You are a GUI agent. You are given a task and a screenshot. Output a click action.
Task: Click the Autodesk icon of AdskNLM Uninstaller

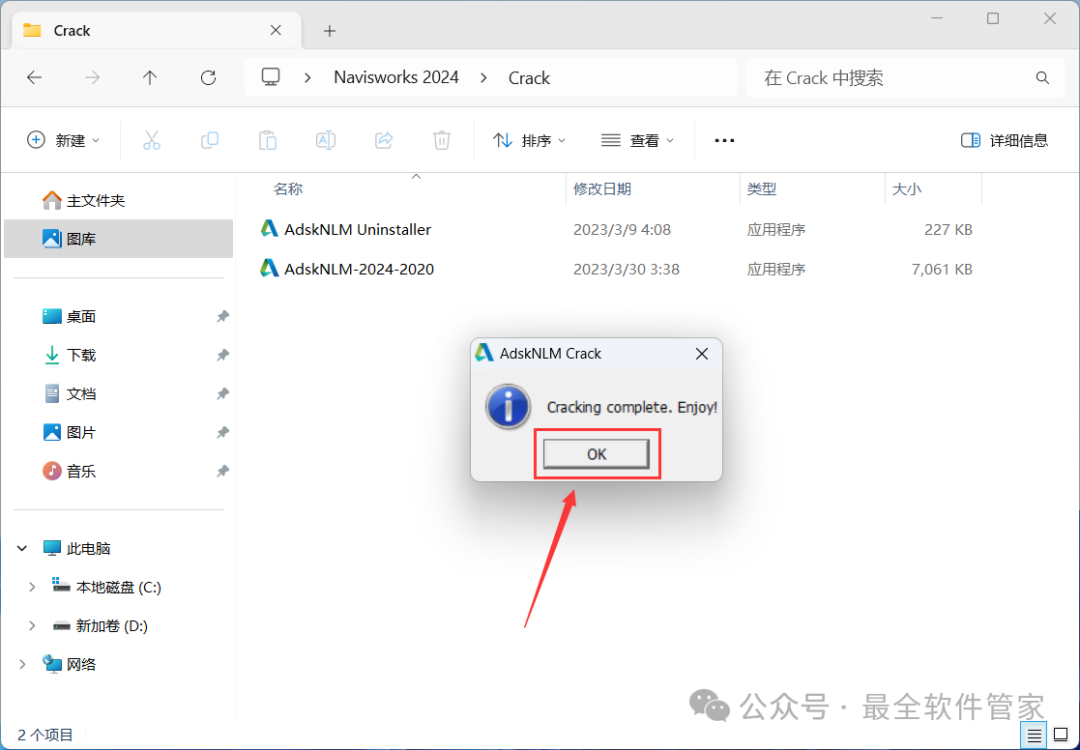tap(269, 229)
